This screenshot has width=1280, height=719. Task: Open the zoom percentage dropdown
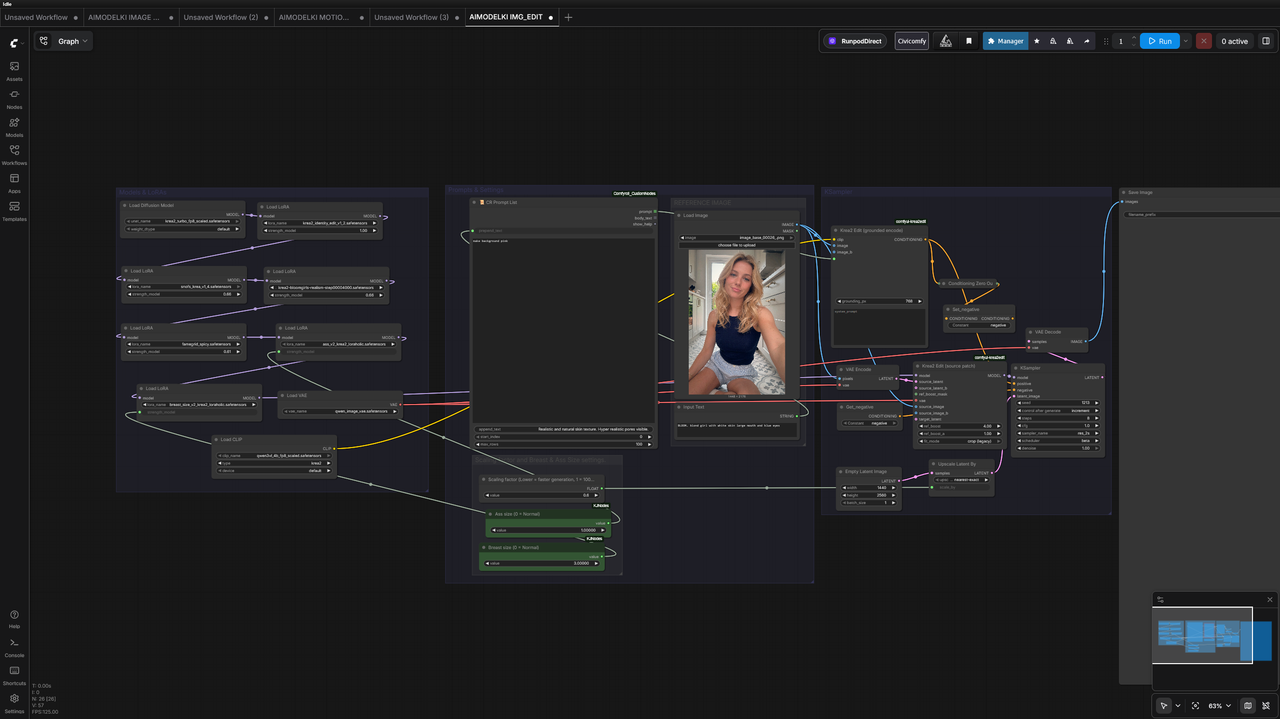coord(1220,706)
